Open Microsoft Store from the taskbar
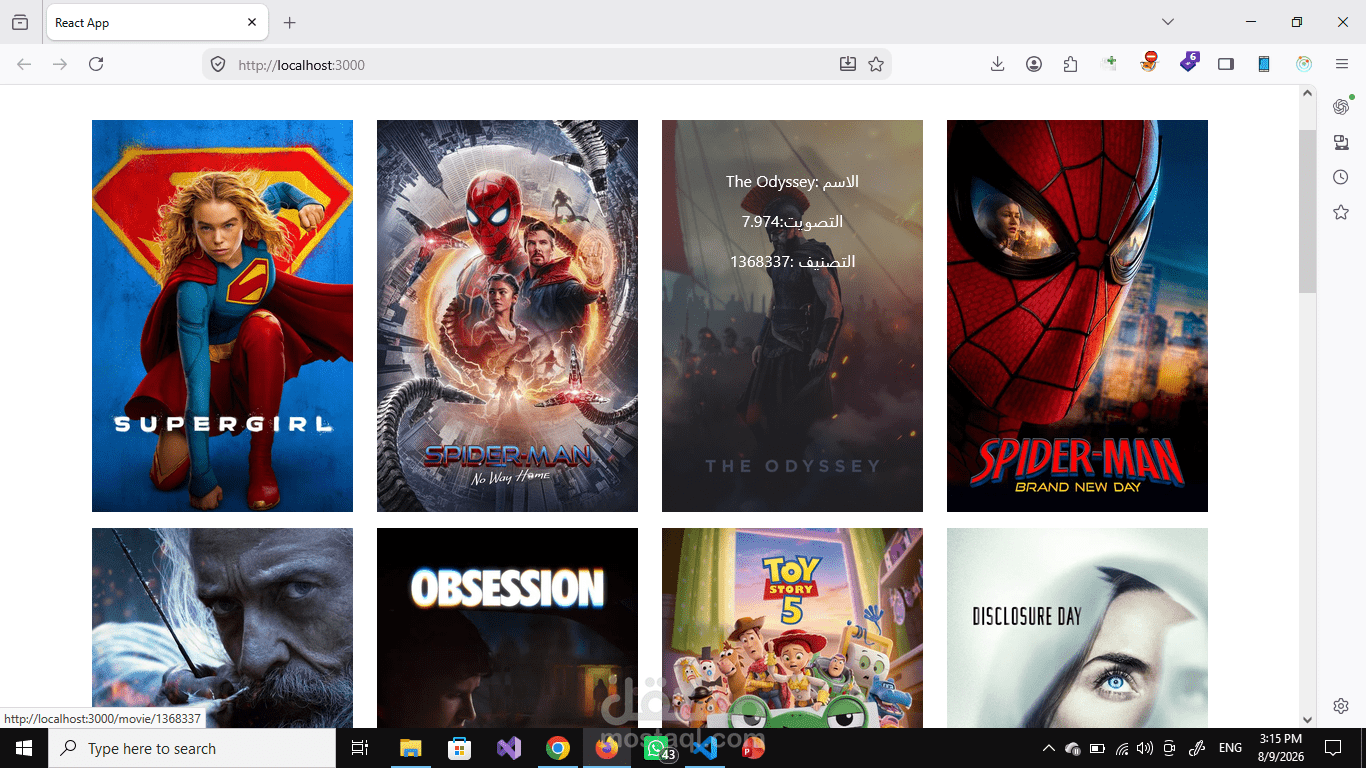1366x768 pixels. coord(460,748)
